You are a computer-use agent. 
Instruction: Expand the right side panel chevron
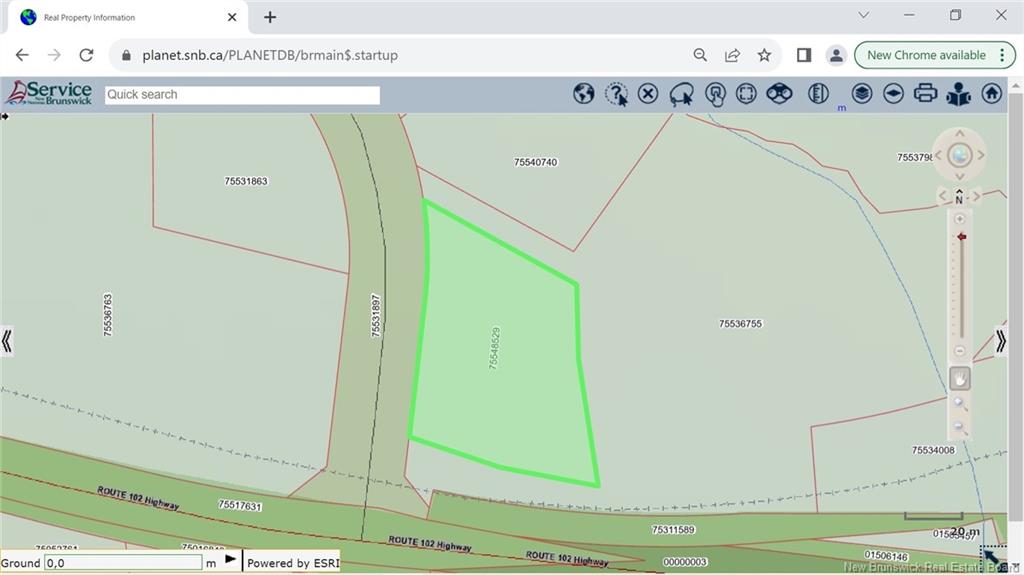point(1000,340)
